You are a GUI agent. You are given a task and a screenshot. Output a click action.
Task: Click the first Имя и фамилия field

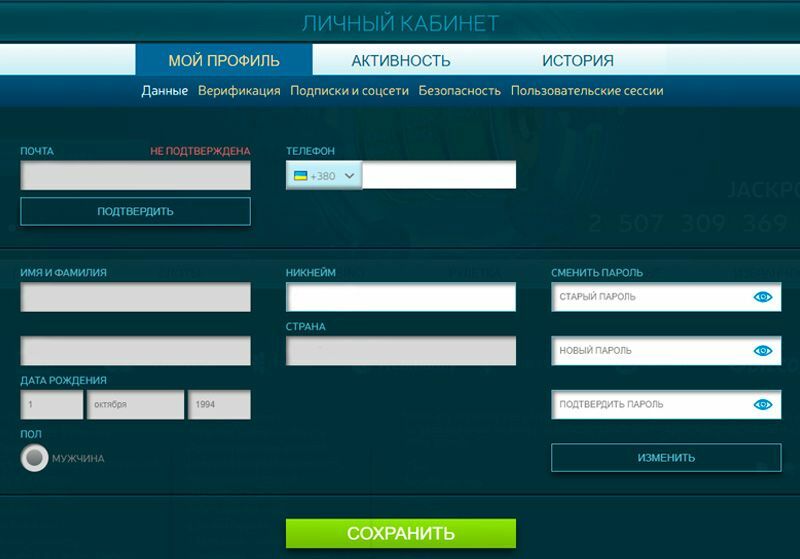135,297
